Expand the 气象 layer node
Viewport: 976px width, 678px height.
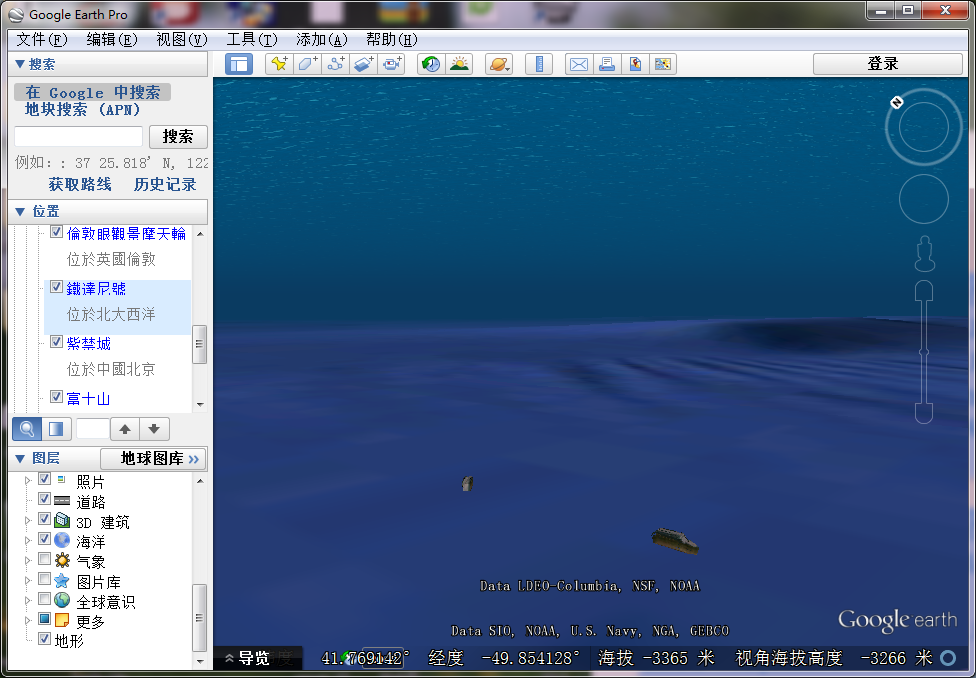(x=27, y=560)
